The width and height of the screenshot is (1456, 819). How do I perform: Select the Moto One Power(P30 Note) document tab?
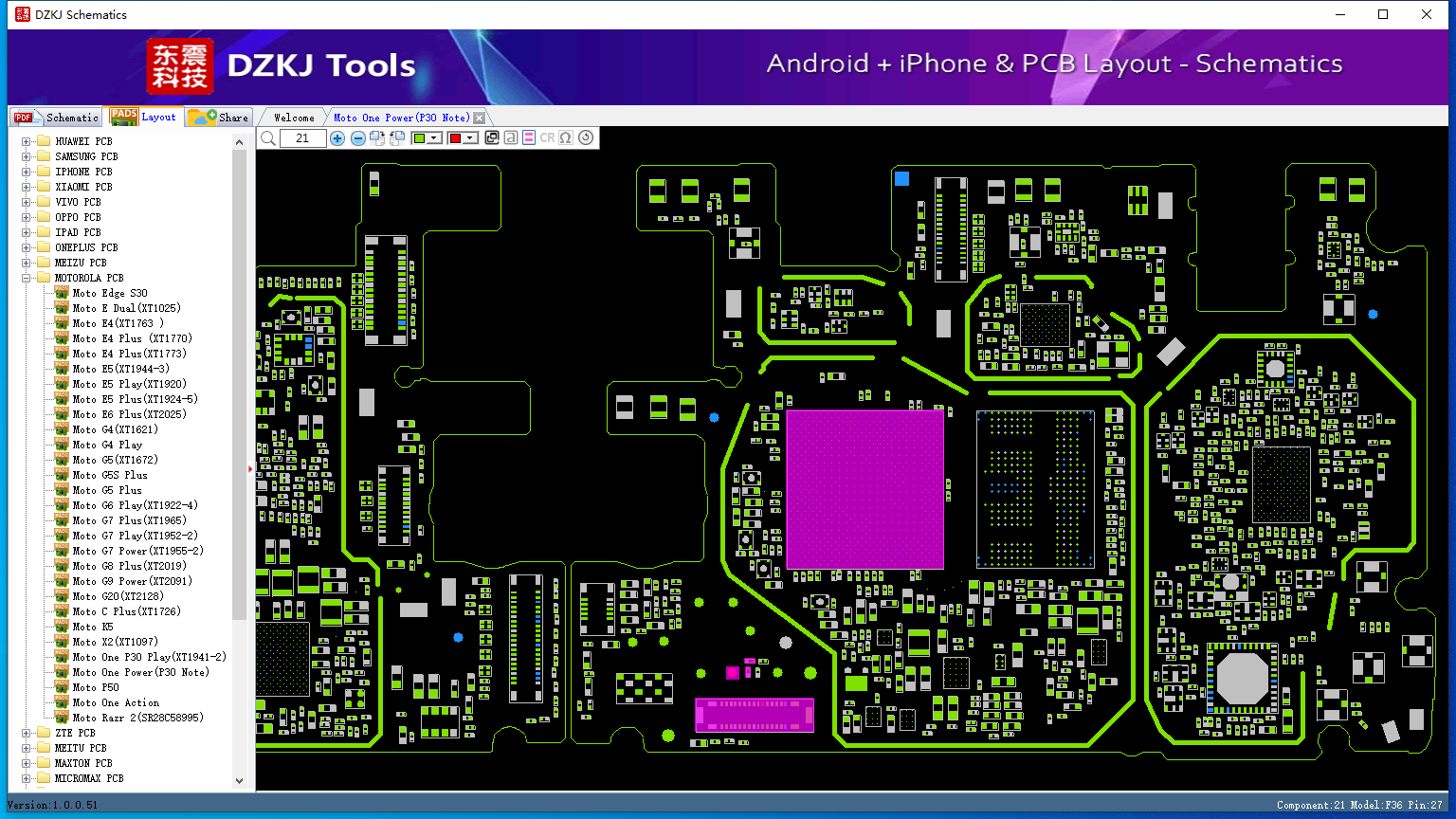(401, 118)
